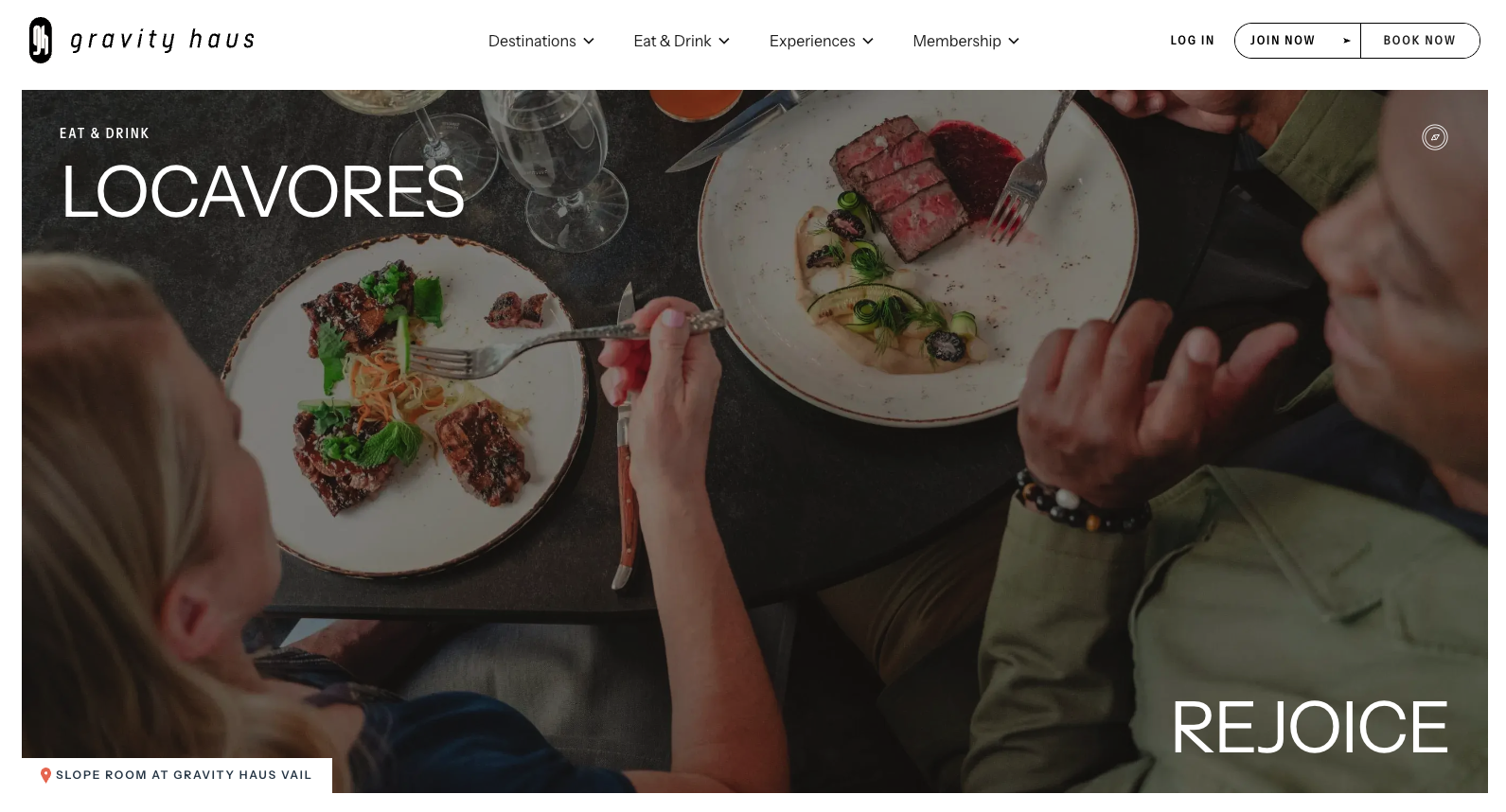
Task: Open the Experiences menu item
Action: click(x=812, y=41)
